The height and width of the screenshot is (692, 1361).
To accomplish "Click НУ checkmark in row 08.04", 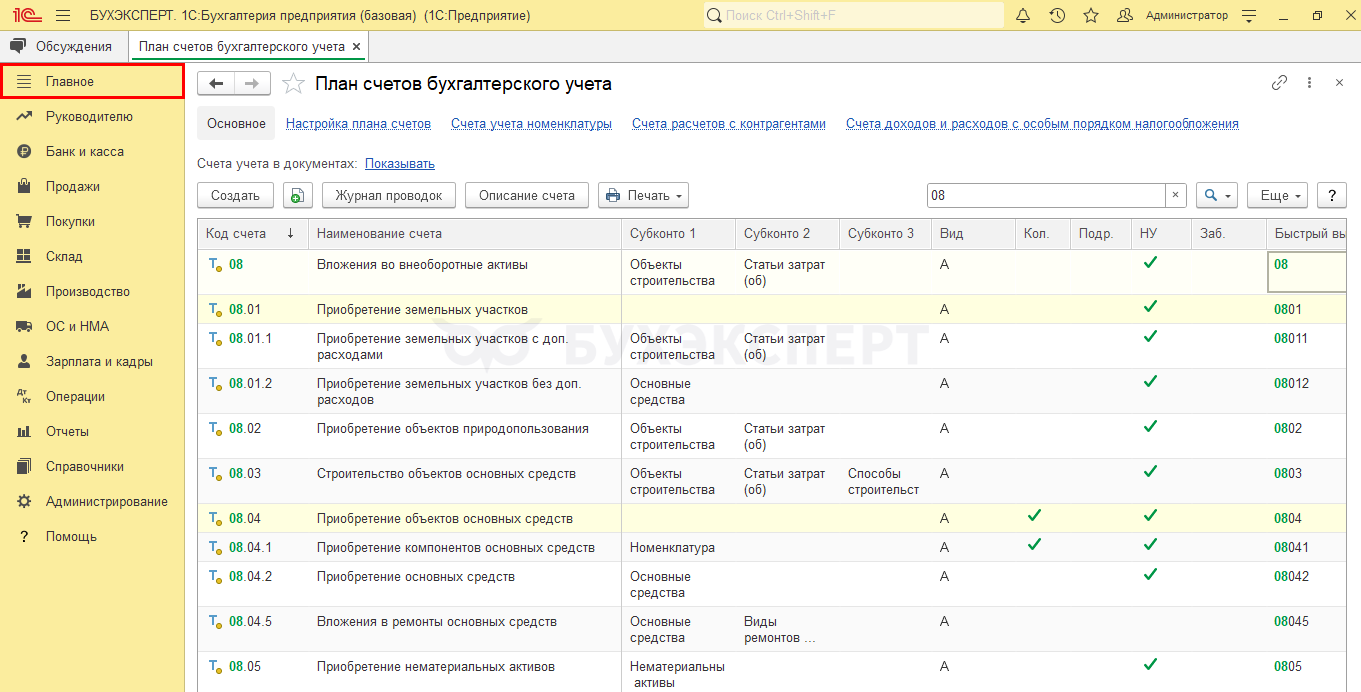I will coord(1150,515).
